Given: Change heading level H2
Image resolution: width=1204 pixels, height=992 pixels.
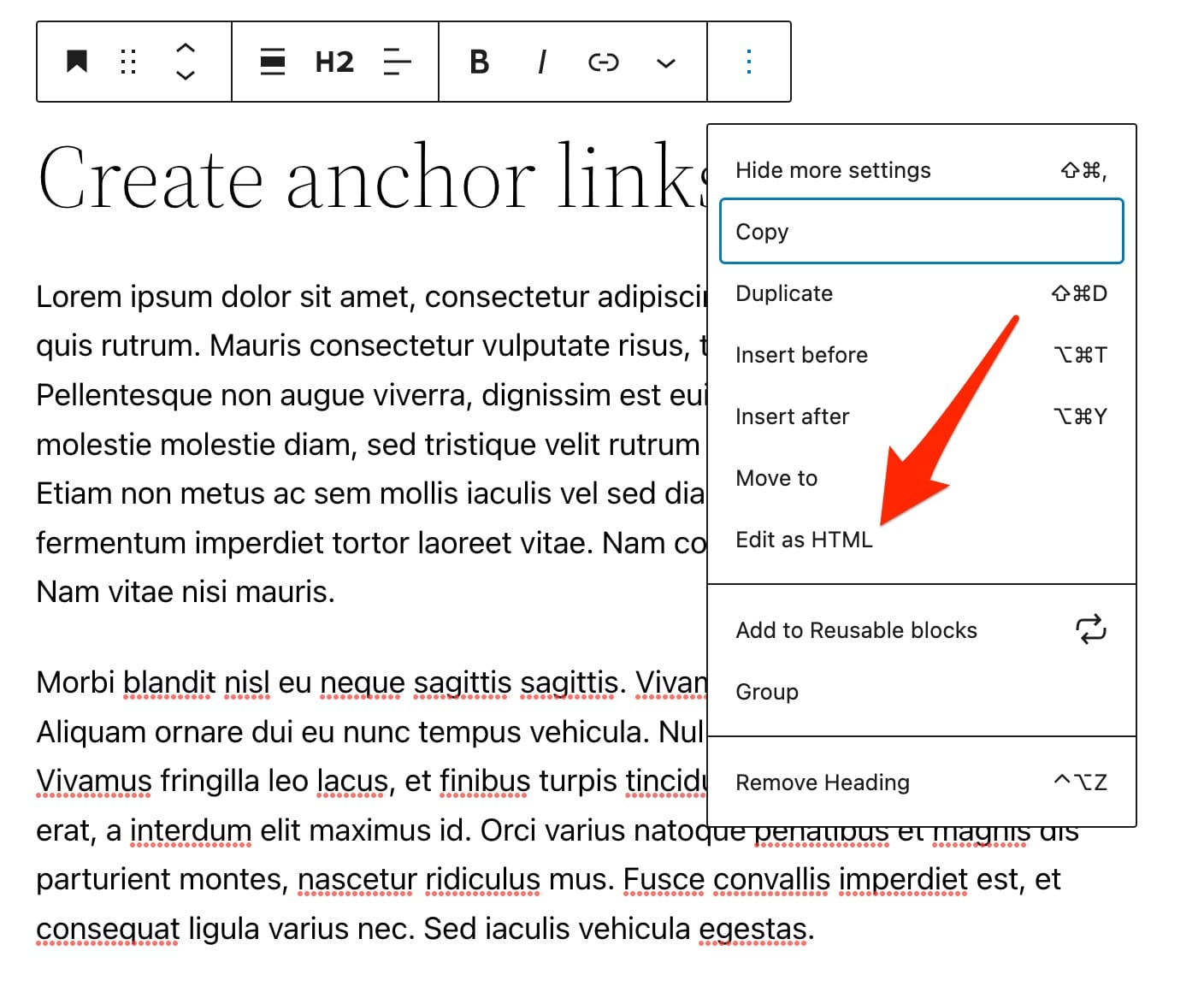Looking at the screenshot, I should 334,62.
